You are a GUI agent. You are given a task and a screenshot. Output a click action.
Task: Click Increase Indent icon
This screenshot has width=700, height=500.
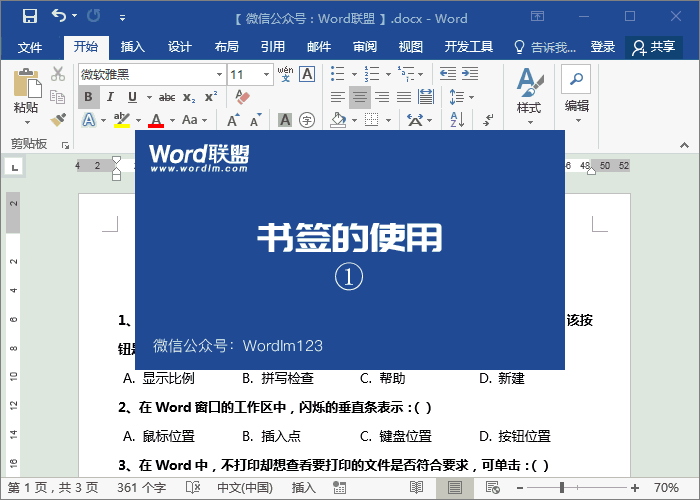(x=470, y=74)
